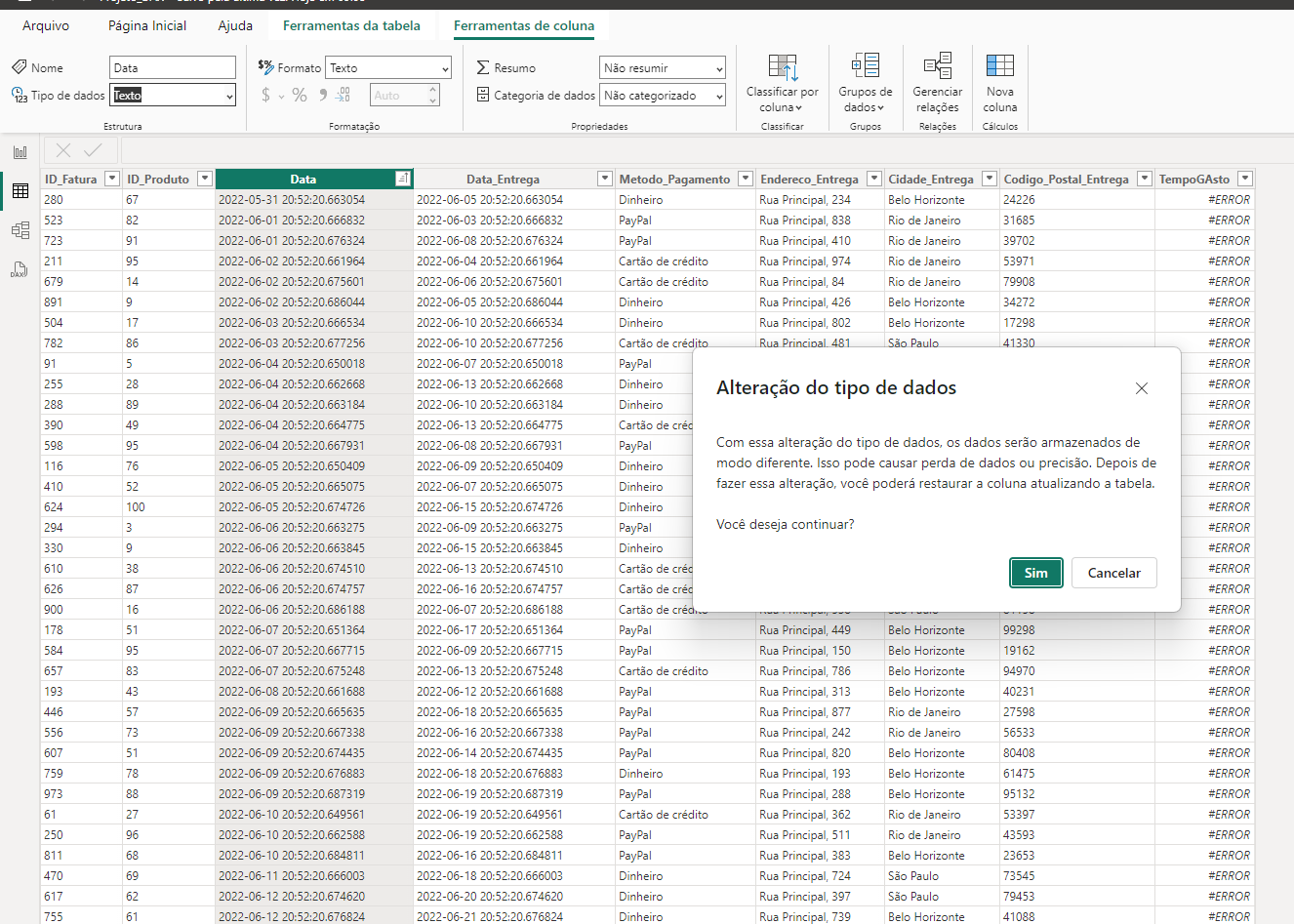Click Cancelar in the dialog
1294x924 pixels.
[x=1114, y=573]
